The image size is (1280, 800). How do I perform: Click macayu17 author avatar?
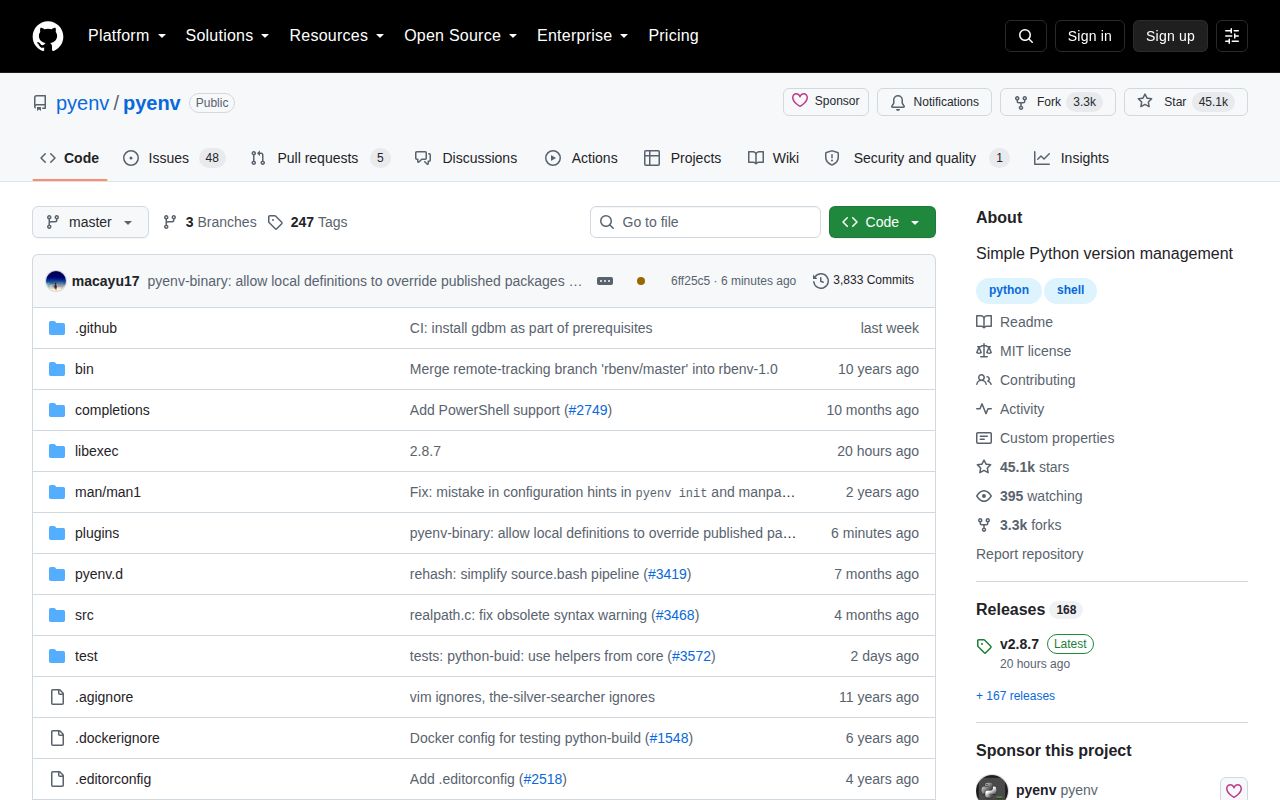click(56, 281)
